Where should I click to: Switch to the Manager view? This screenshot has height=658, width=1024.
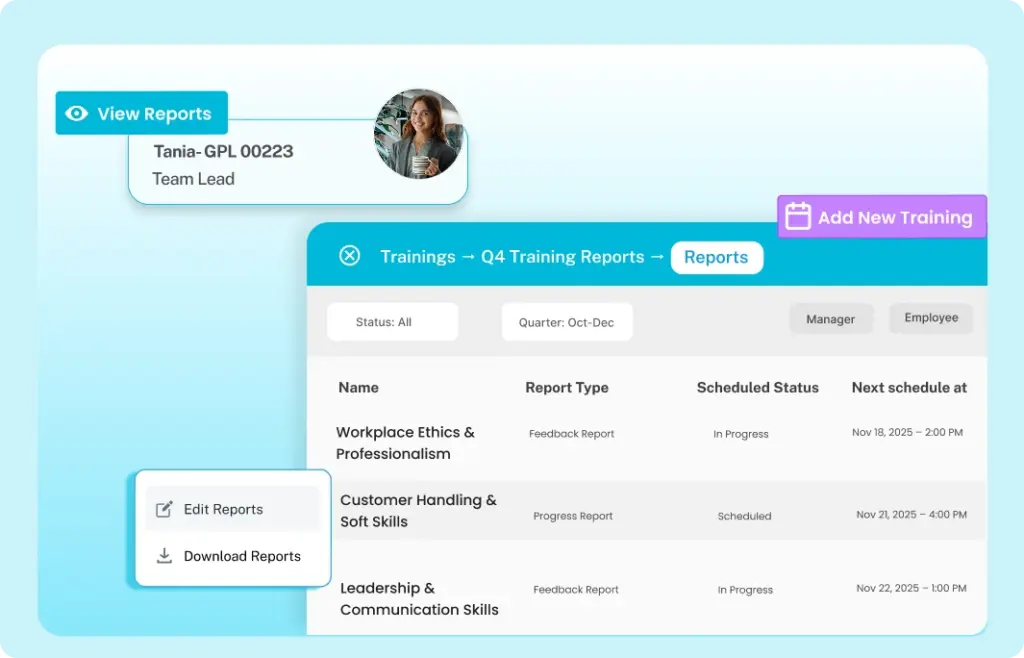coord(830,319)
